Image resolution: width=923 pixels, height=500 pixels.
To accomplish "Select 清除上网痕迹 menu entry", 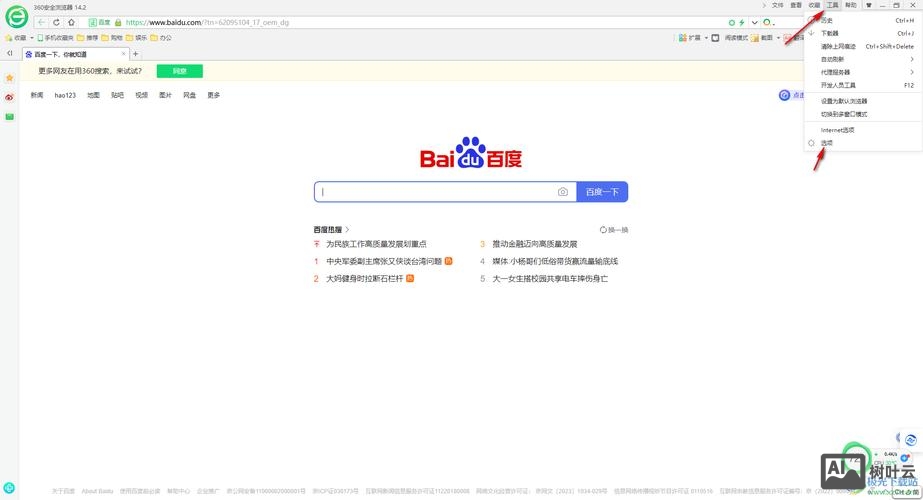I will click(x=863, y=47).
